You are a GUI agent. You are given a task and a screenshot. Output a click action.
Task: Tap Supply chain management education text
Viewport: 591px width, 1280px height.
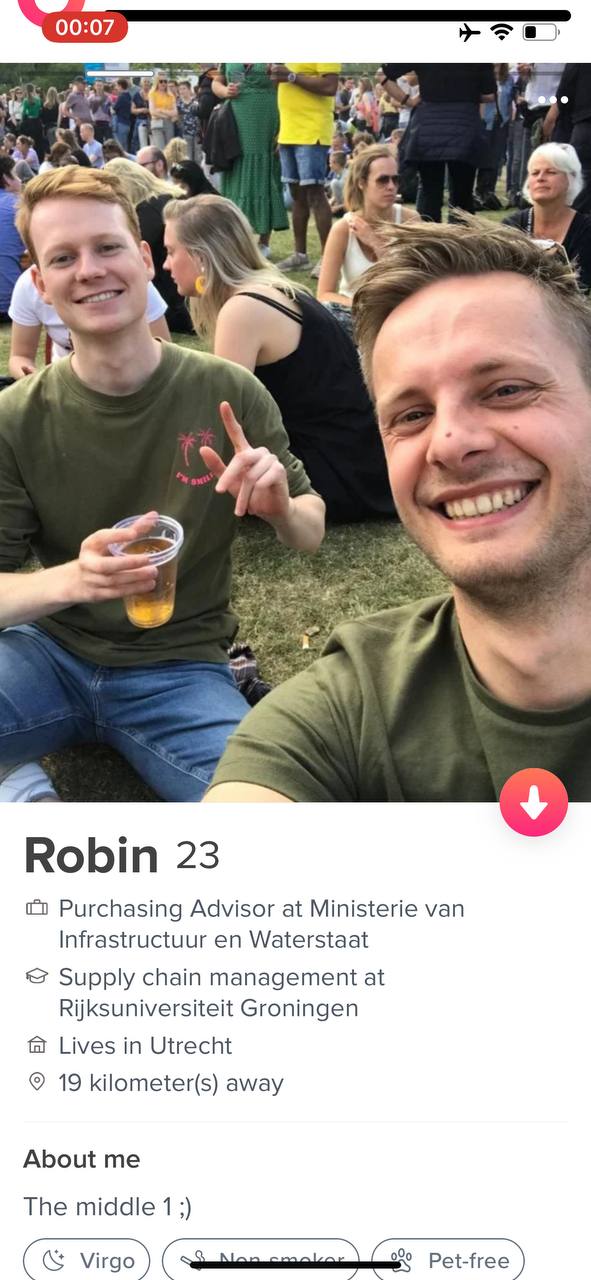click(x=222, y=992)
